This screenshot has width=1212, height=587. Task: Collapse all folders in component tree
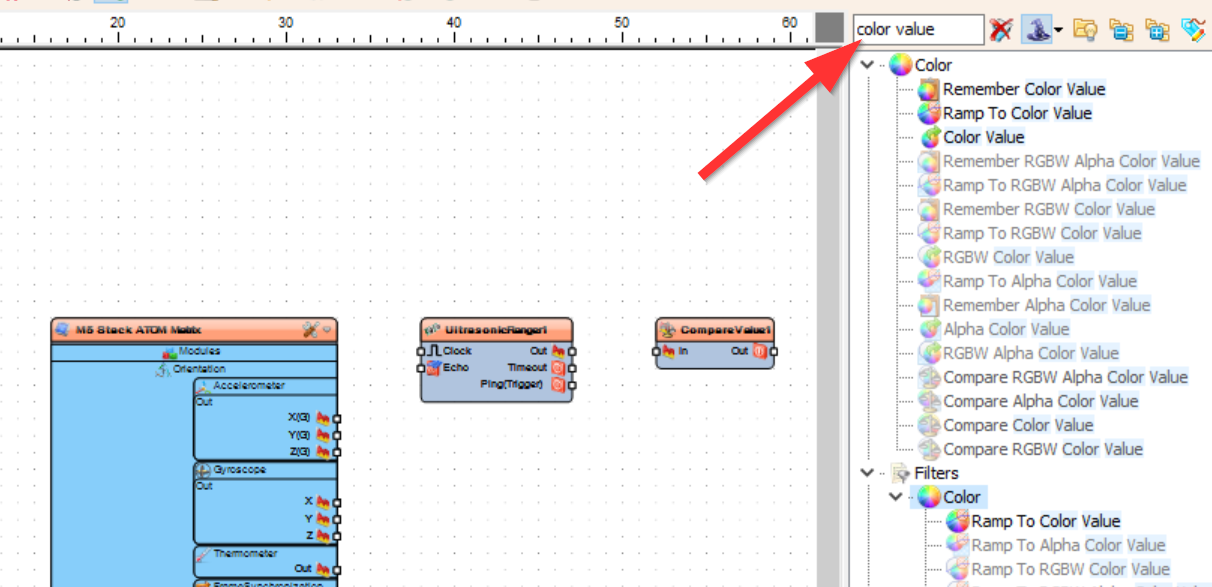click(x=1121, y=30)
